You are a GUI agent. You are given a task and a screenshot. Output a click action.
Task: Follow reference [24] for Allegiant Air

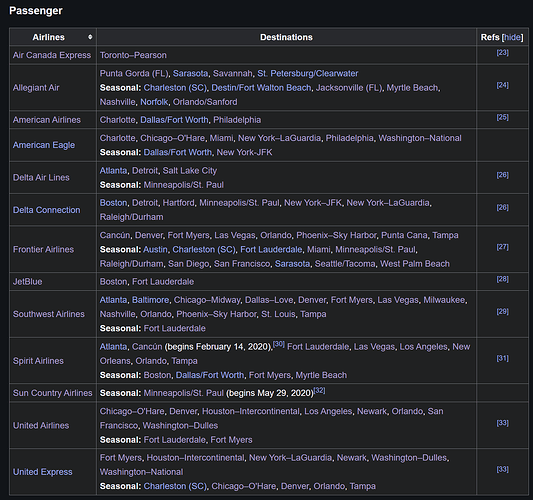click(x=502, y=85)
